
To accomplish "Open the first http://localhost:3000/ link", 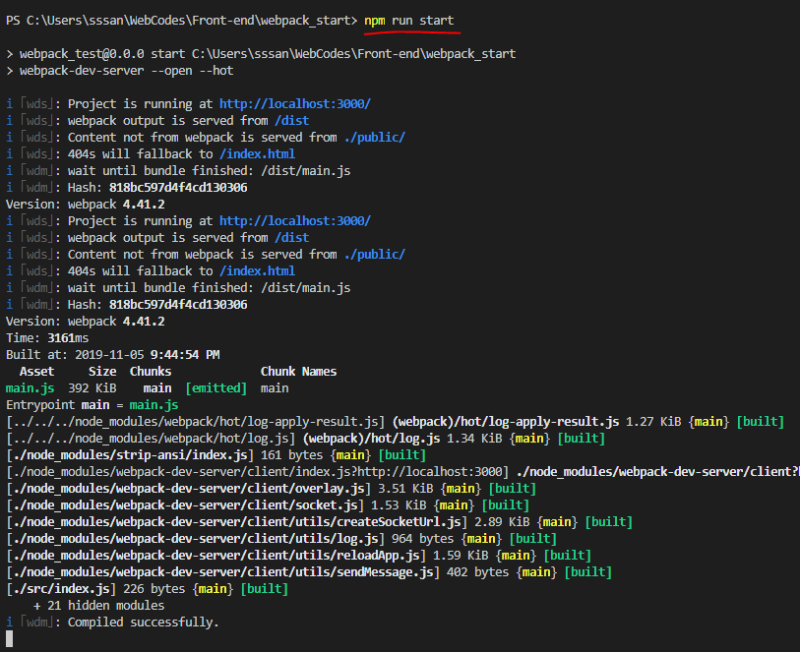I will (x=295, y=104).
